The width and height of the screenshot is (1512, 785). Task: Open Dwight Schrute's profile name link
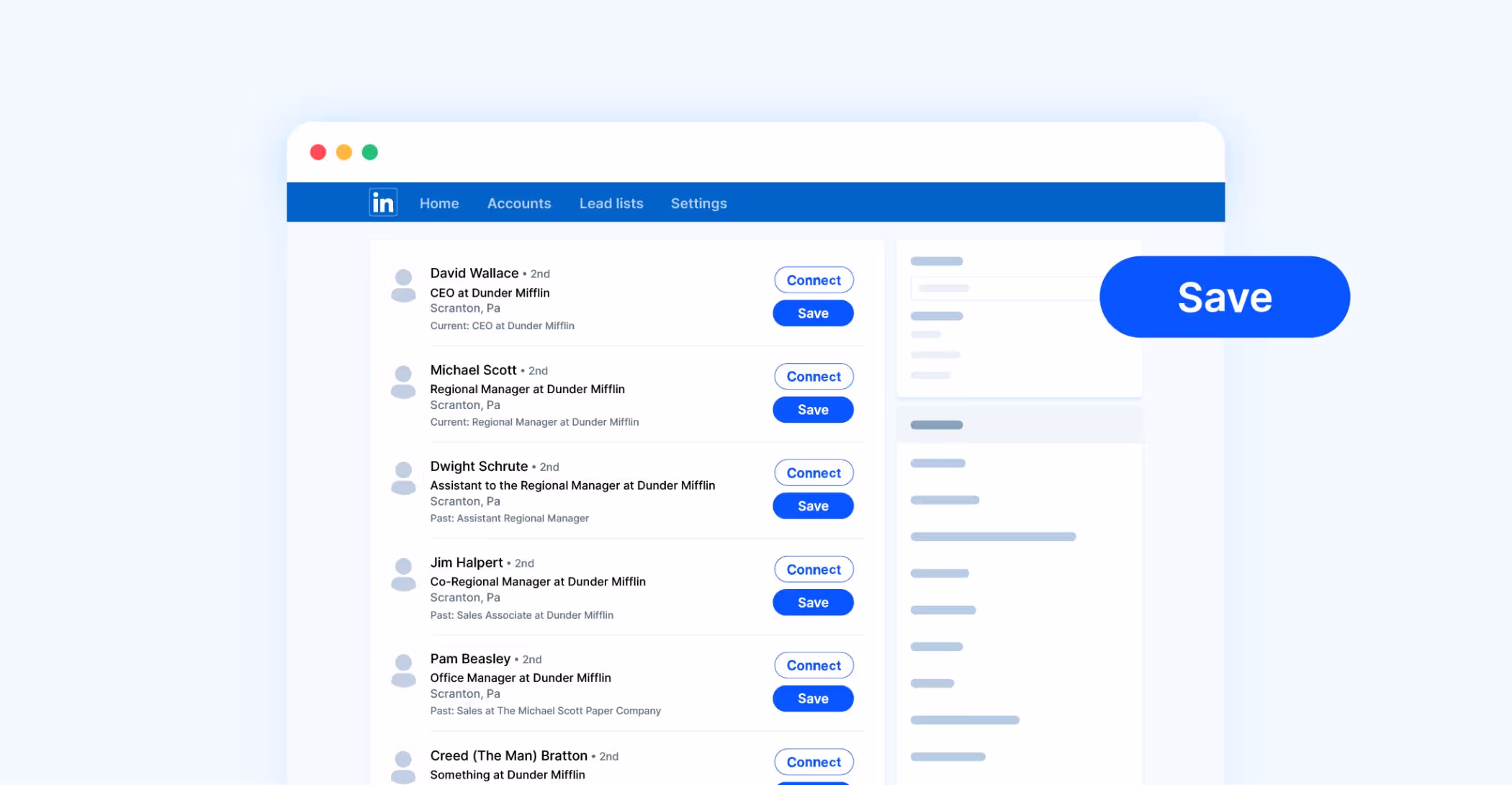pos(479,467)
